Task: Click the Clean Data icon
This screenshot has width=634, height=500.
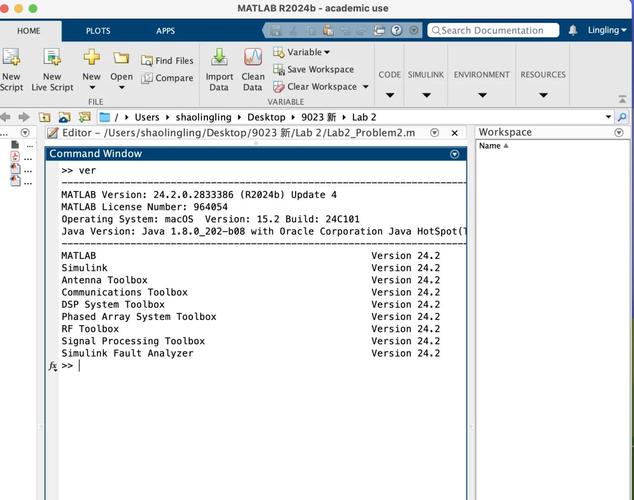Action: [x=253, y=57]
